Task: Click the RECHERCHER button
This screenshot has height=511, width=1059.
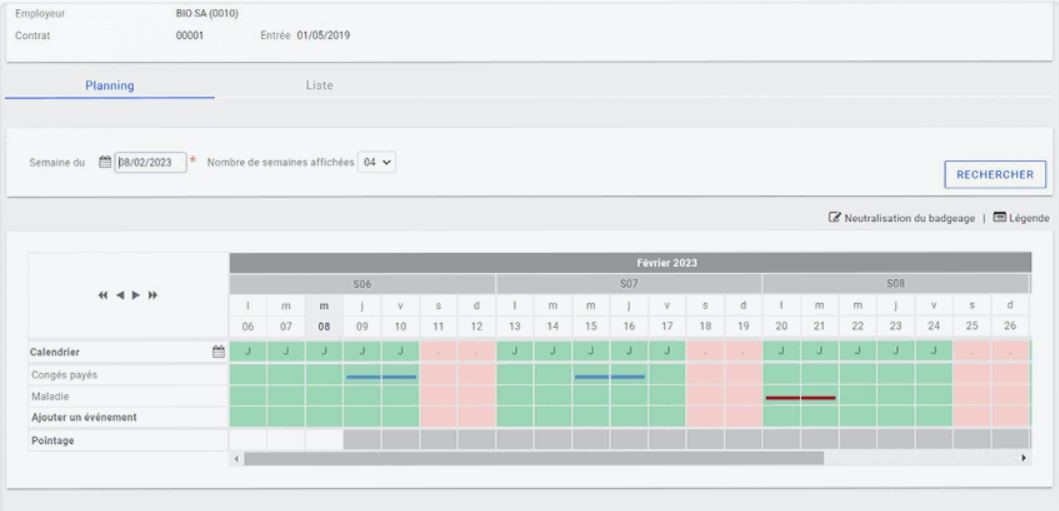Action: [995, 174]
